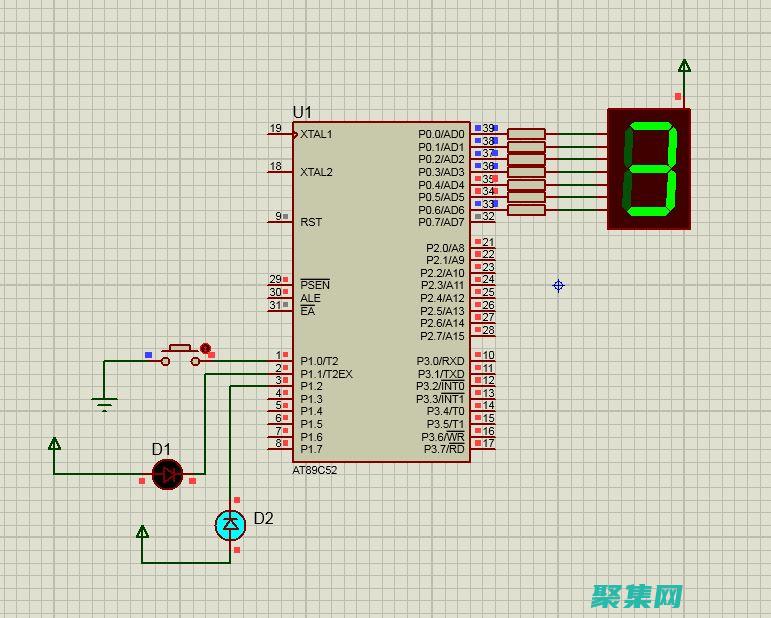Screen dimensions: 771x618
Task: Click the power terminal arrow wired to D2
Action: 142,531
